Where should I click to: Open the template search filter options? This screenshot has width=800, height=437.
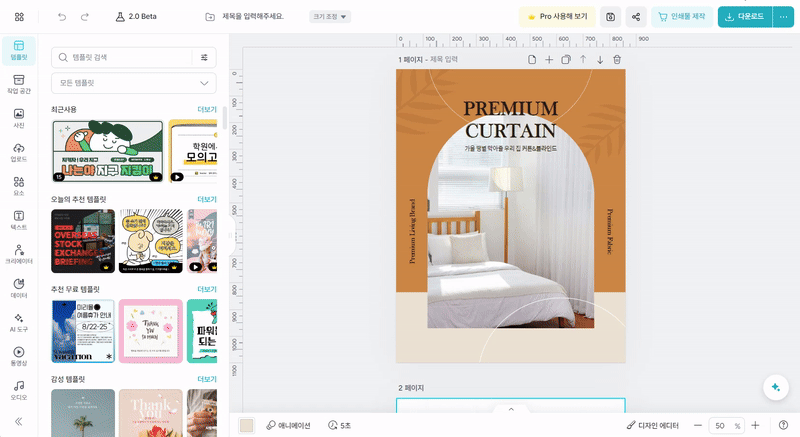click(204, 58)
